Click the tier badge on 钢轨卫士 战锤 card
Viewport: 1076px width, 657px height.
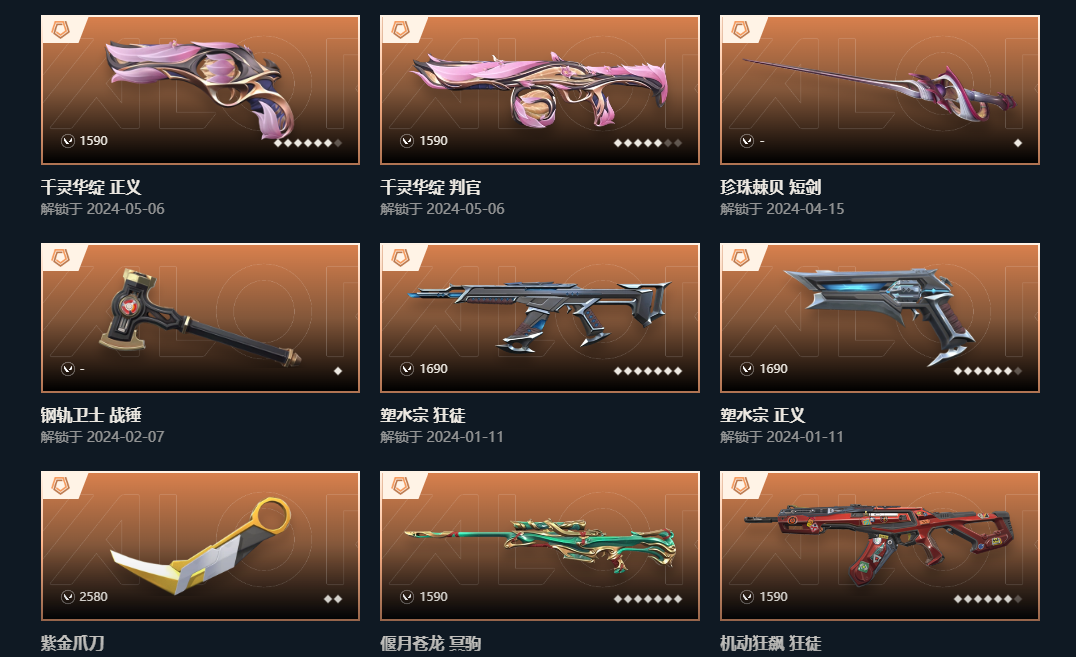tap(61, 258)
